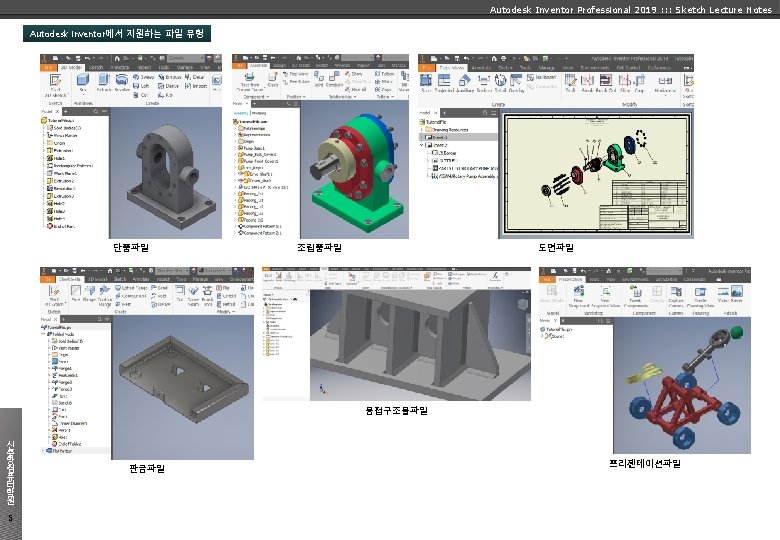The width and height of the screenshot is (780, 540).
Task: Select Extrusion2 in the part browser tree
Action: [60, 181]
